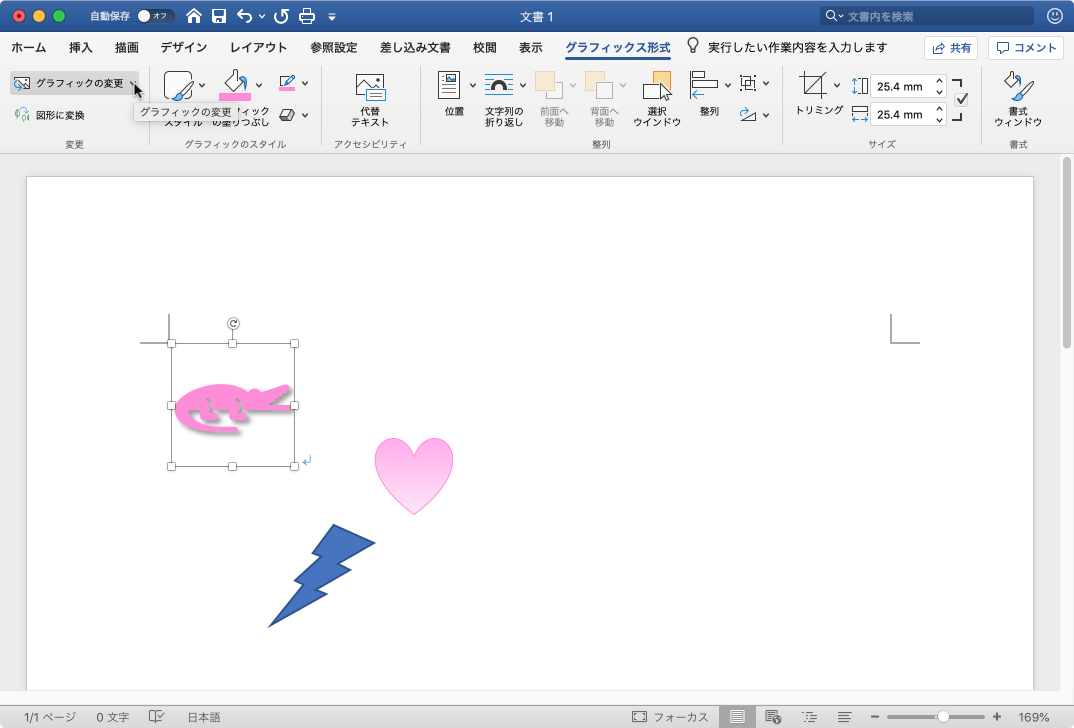Click the pink fill color bar under the bucket

[x=235, y=97]
